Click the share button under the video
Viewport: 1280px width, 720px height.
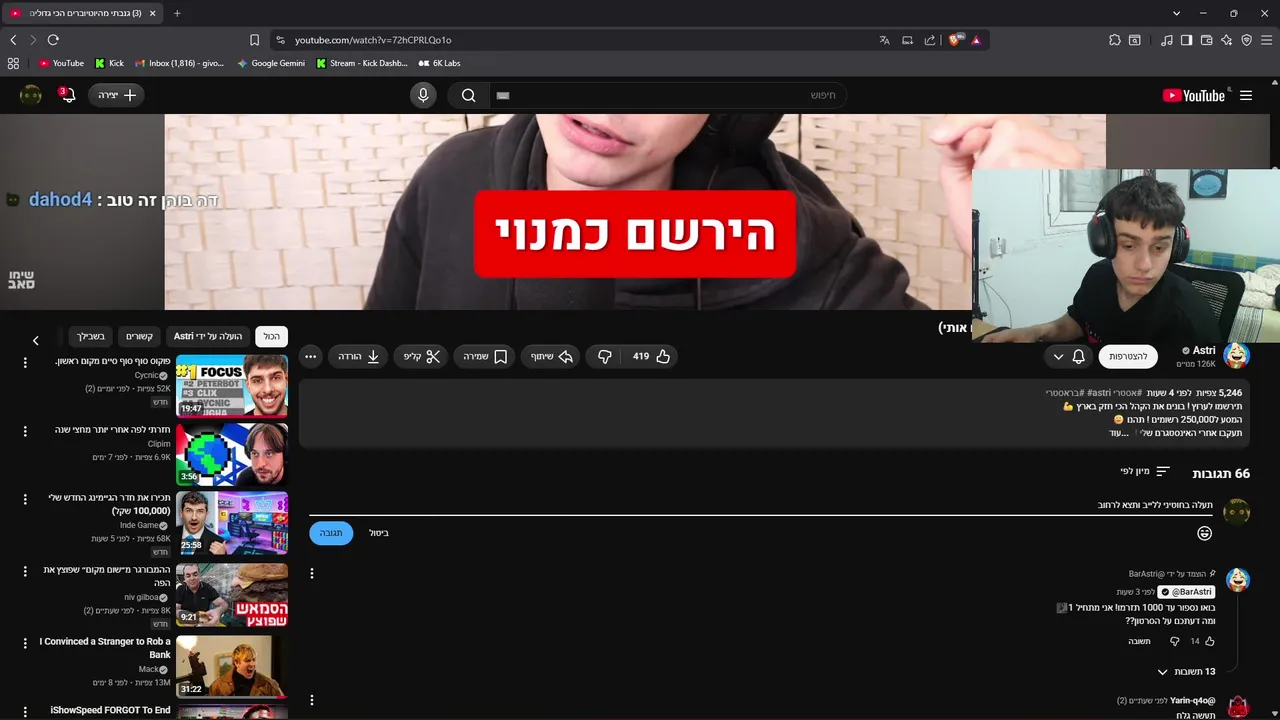[551, 356]
